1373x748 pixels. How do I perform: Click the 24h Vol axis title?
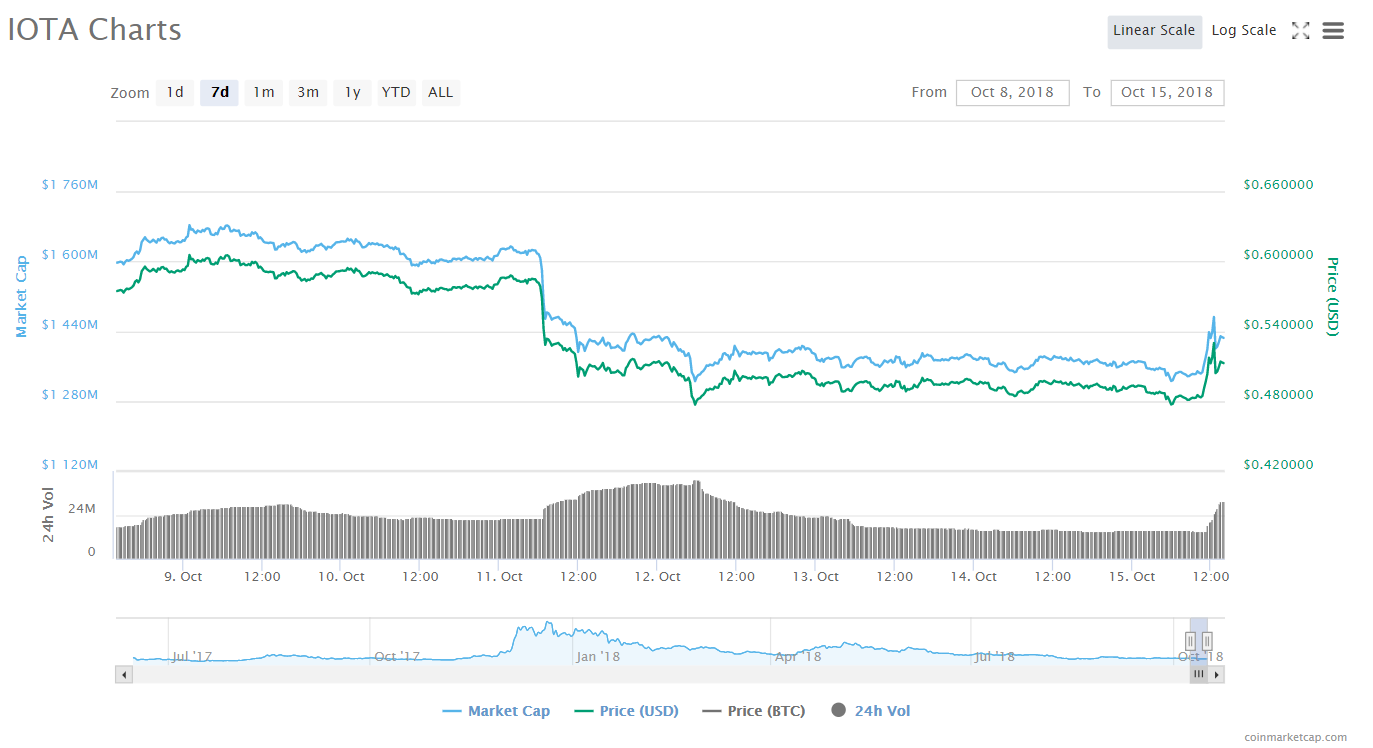click(49, 514)
